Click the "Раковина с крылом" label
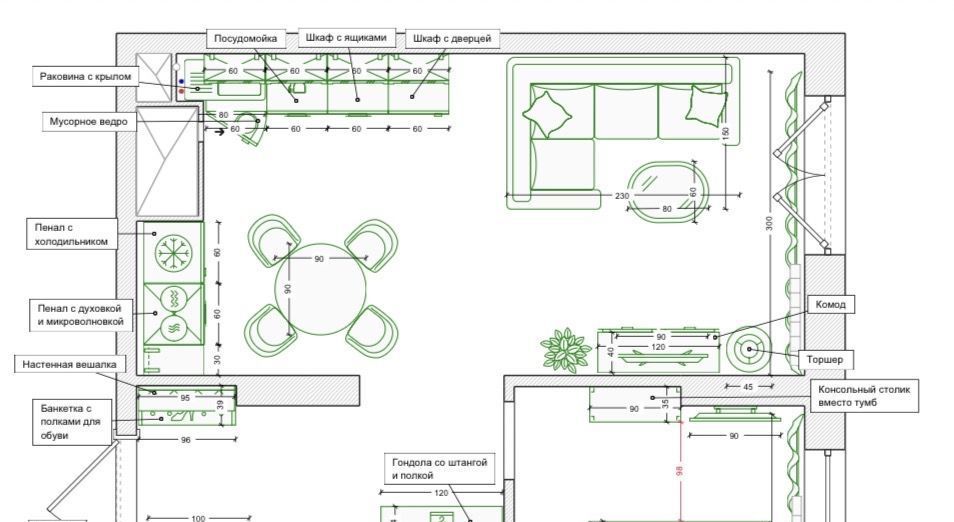The image size is (954, 522). click(85, 76)
